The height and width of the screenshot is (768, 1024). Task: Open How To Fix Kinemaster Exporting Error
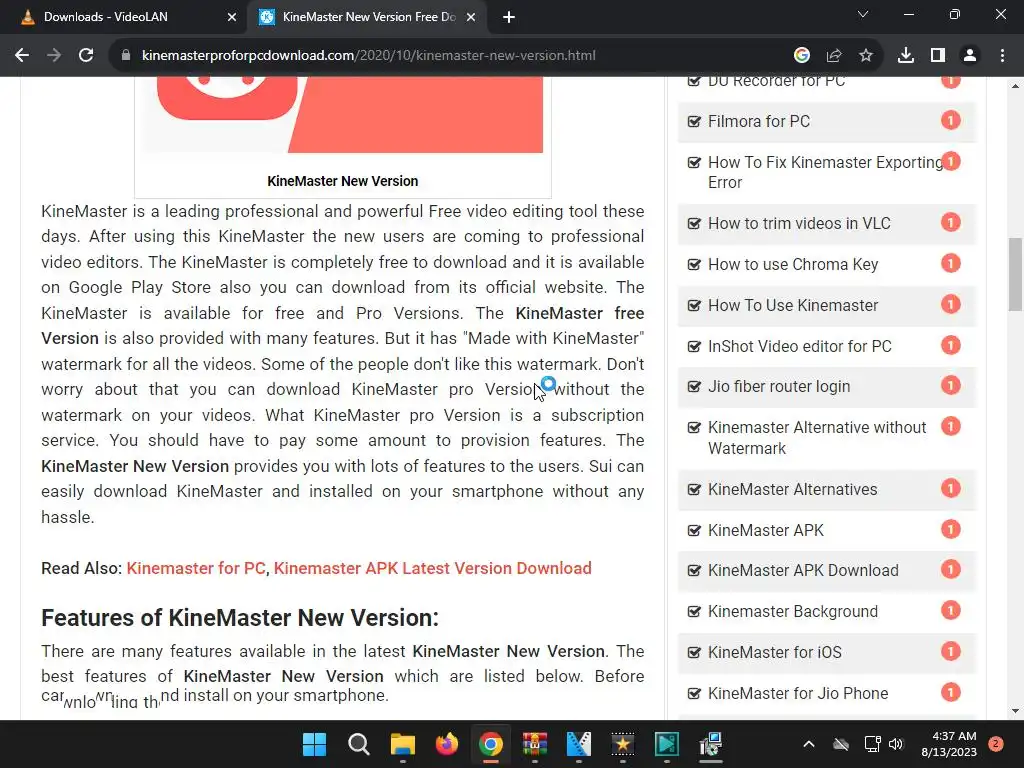825,172
